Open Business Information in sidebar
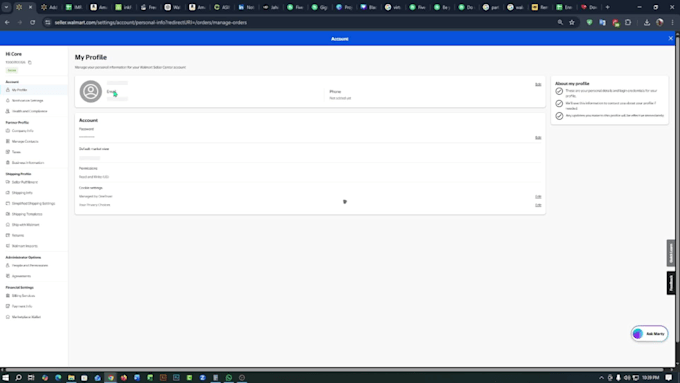The width and height of the screenshot is (680, 383). click(x=28, y=163)
